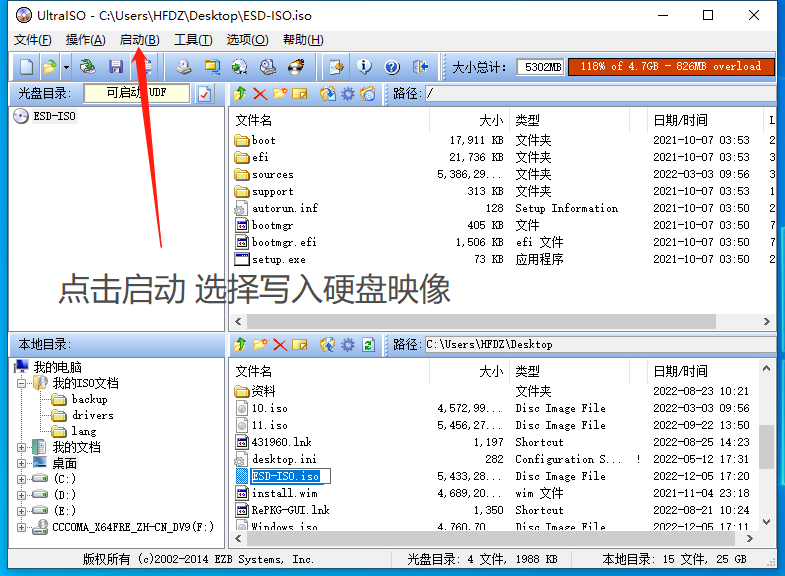Click the Add Files document-gear toolbar icon

[336, 67]
